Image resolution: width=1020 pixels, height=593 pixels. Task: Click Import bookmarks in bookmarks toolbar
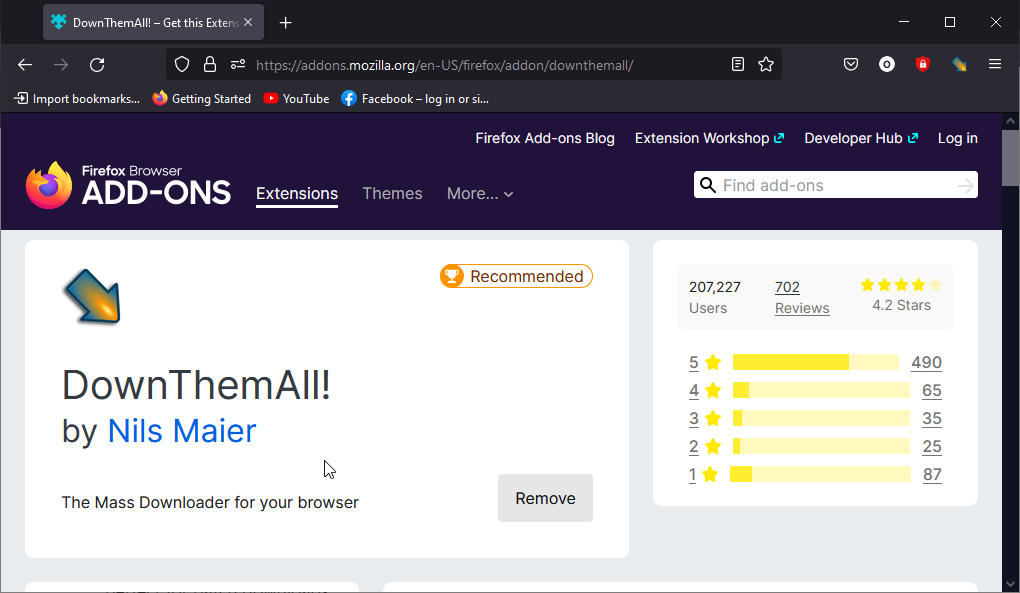(77, 99)
